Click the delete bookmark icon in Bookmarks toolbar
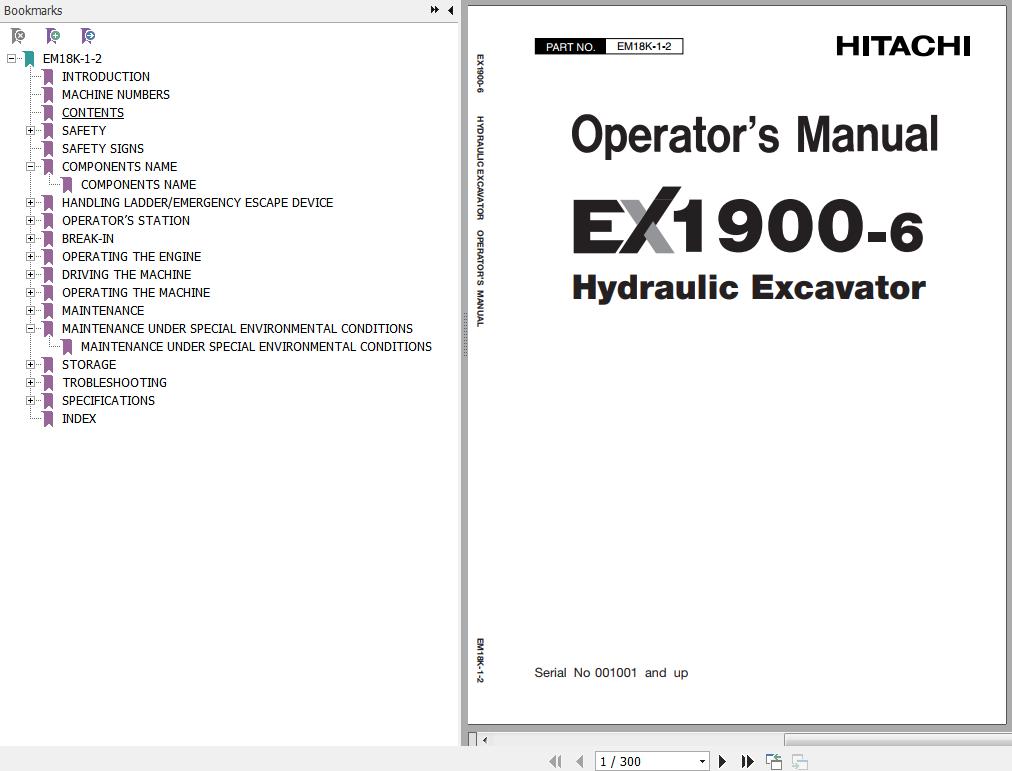Screen dimensions: 1012x771 [x=18, y=35]
